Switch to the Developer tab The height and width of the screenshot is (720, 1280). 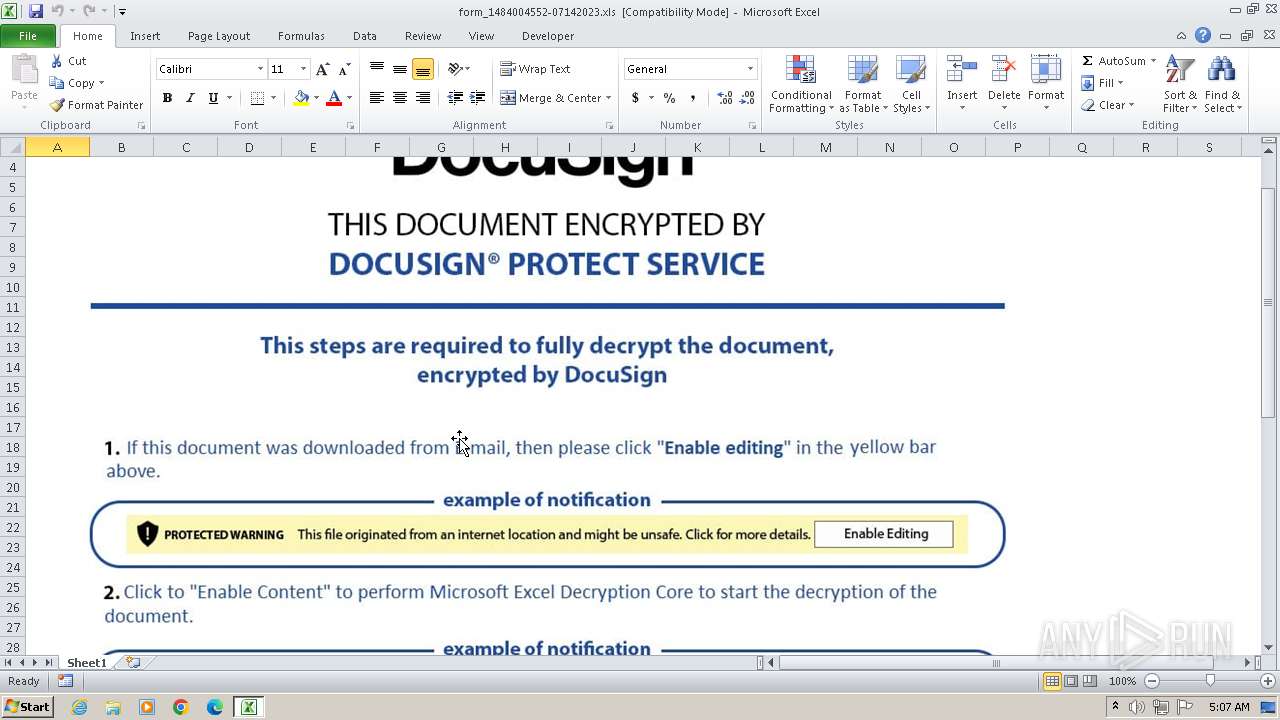pos(548,36)
